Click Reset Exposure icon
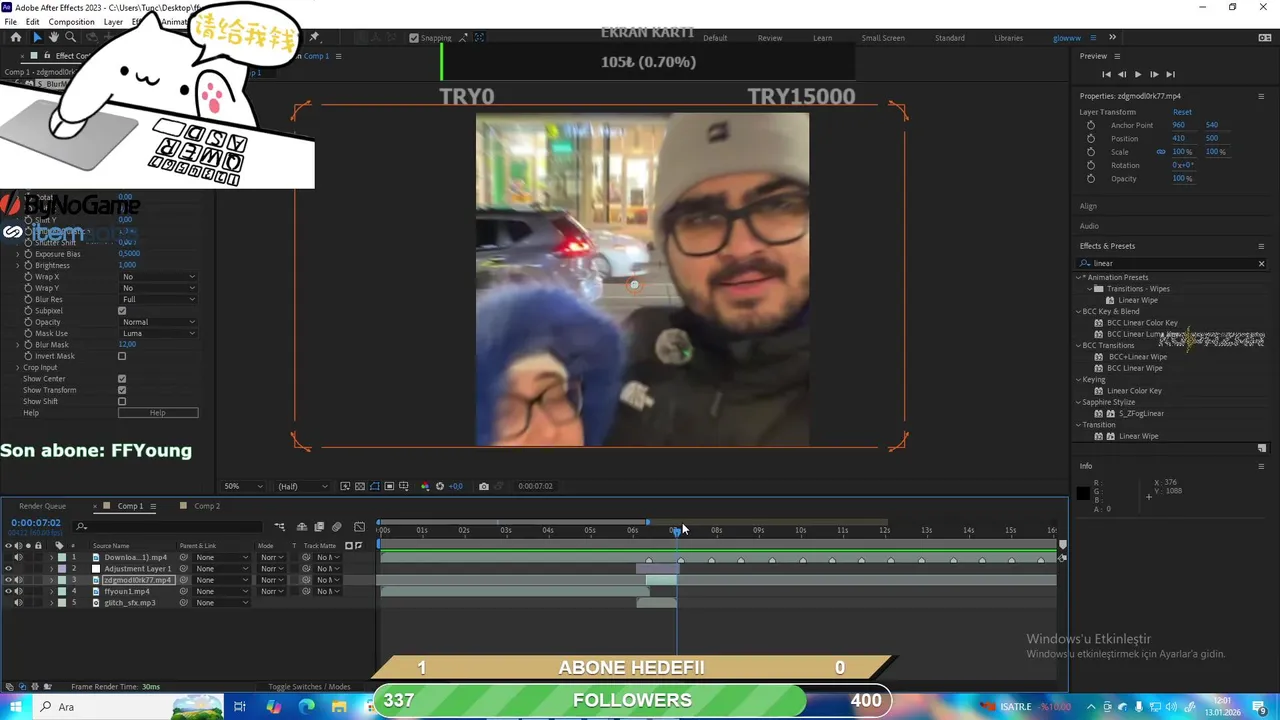The width and height of the screenshot is (1280, 720). [x=440, y=486]
